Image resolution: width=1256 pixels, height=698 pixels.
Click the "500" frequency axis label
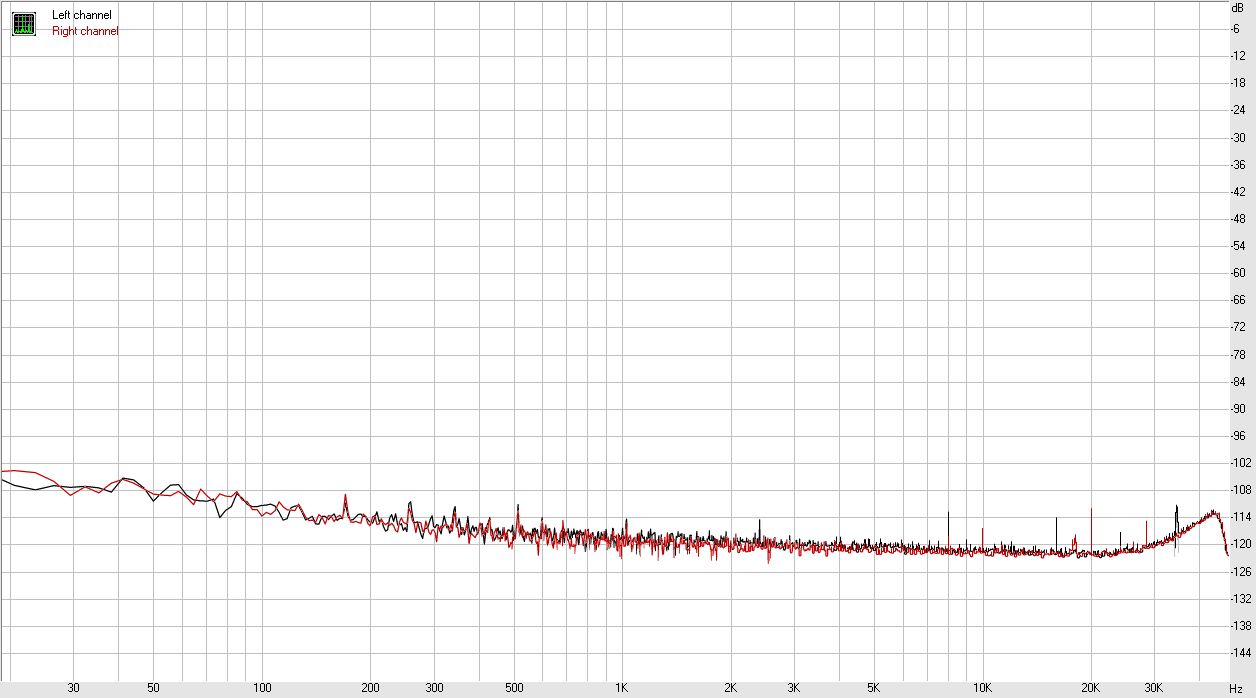514,689
